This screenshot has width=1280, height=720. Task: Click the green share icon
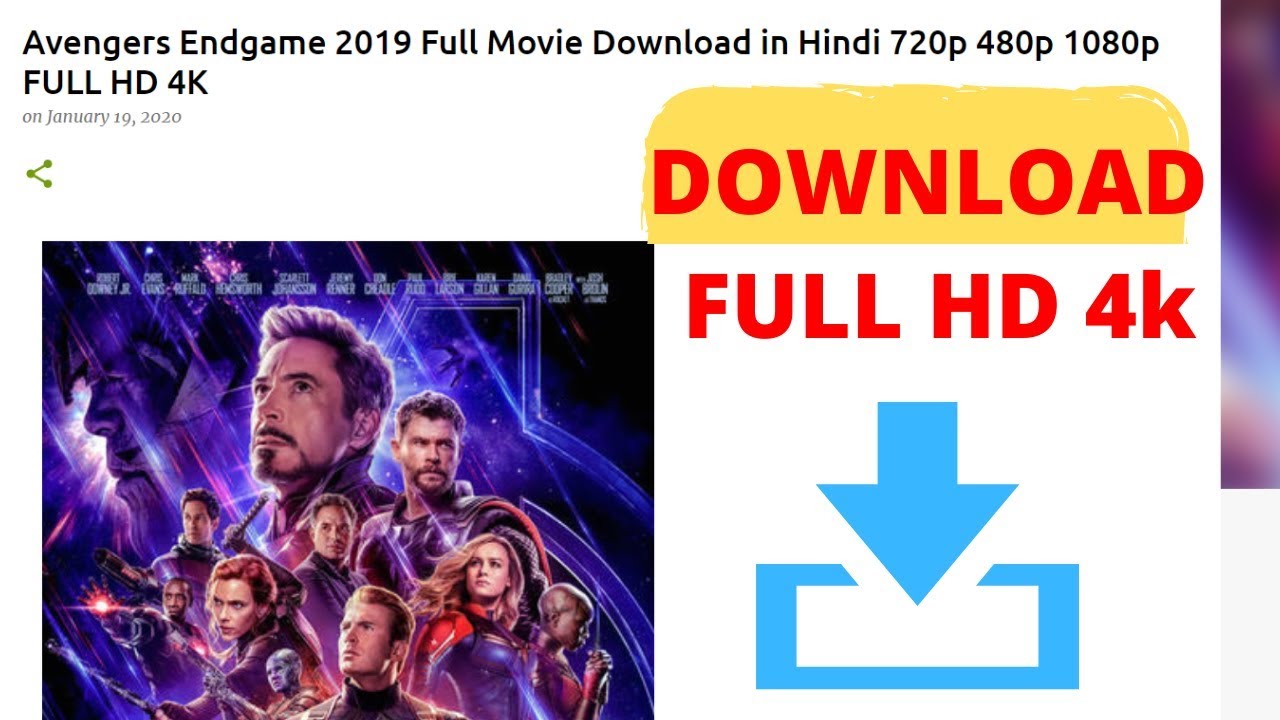[x=39, y=174]
